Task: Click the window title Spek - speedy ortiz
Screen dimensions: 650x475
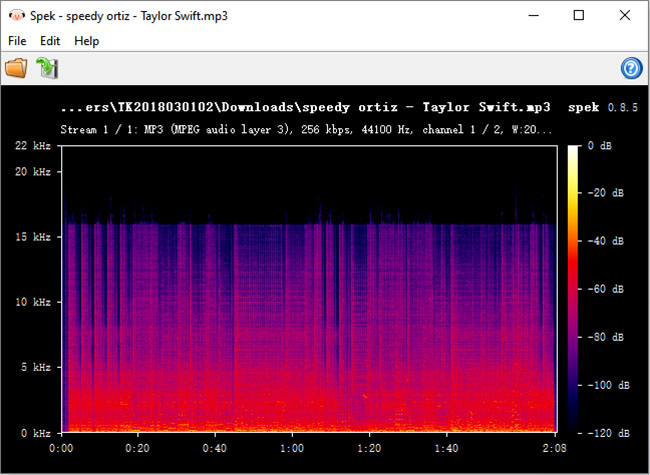Action: pyautogui.click(x=129, y=16)
